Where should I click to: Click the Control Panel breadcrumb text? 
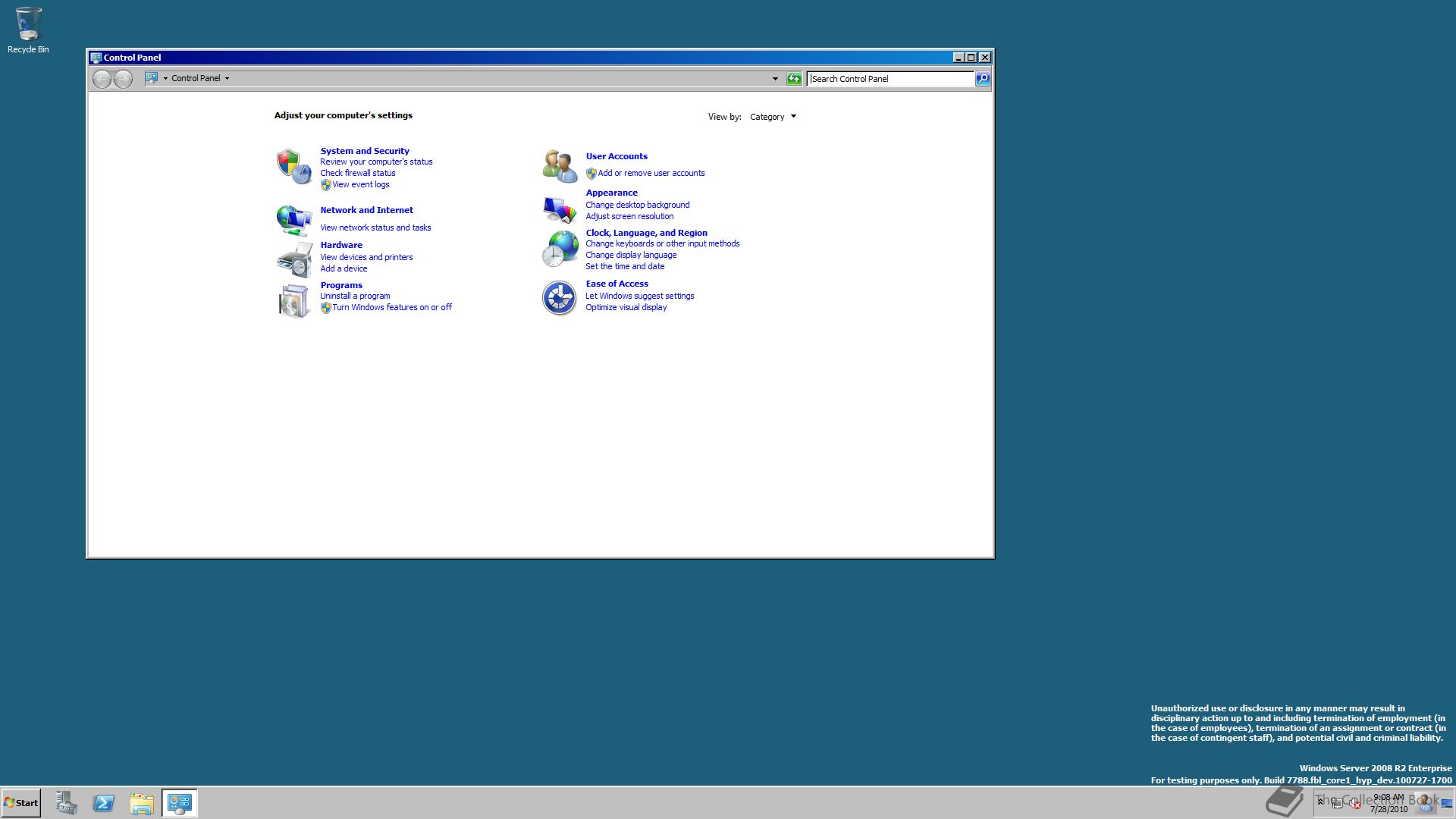click(x=196, y=78)
